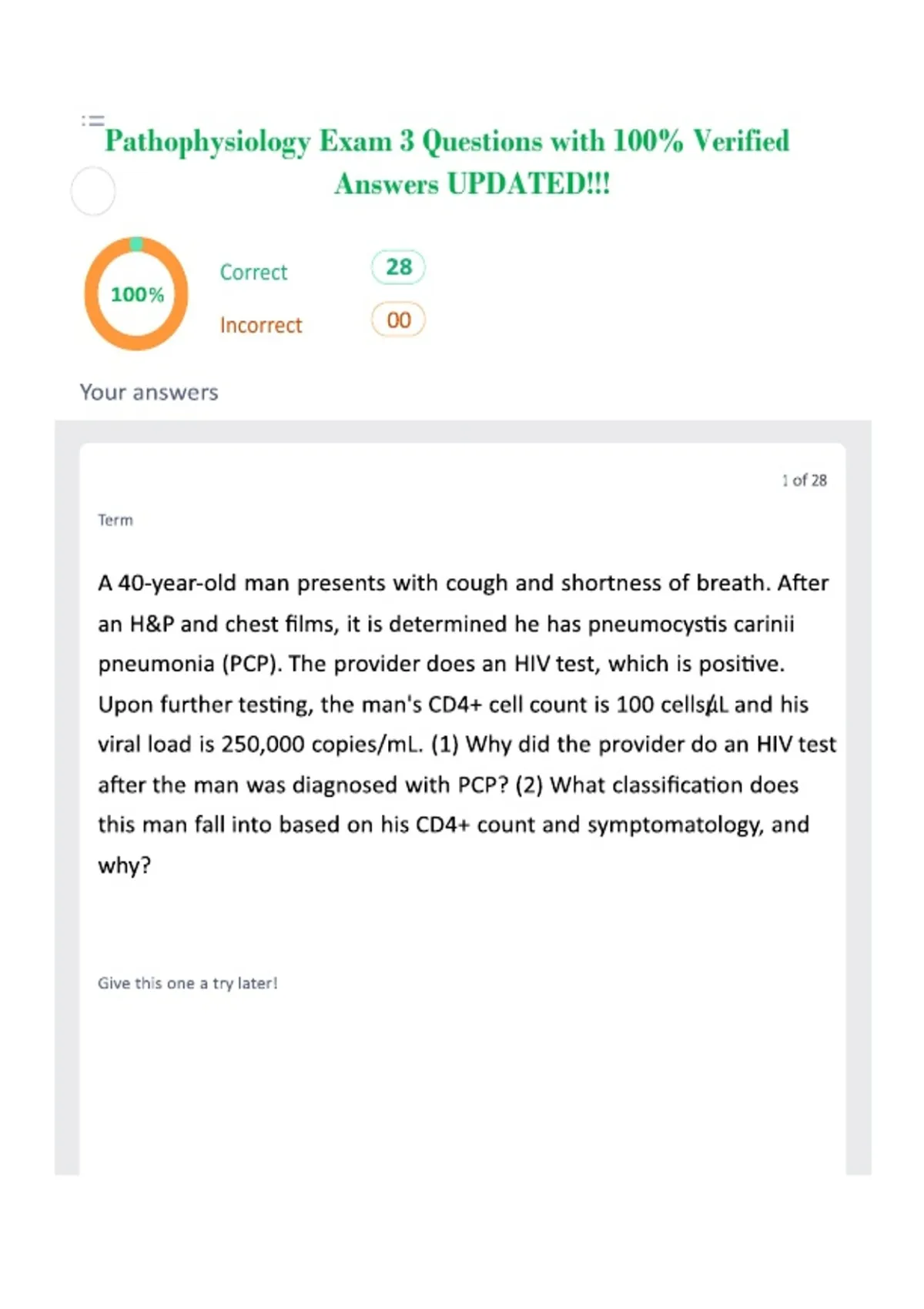The image size is (924, 1309).
Task: Click the Correct label
Action: tap(253, 272)
